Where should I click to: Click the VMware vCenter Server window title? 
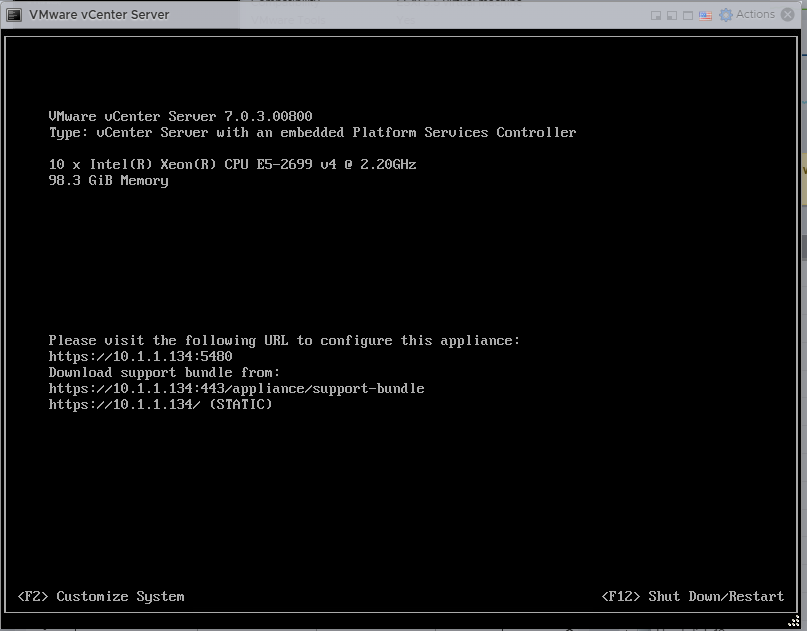[x=99, y=14]
